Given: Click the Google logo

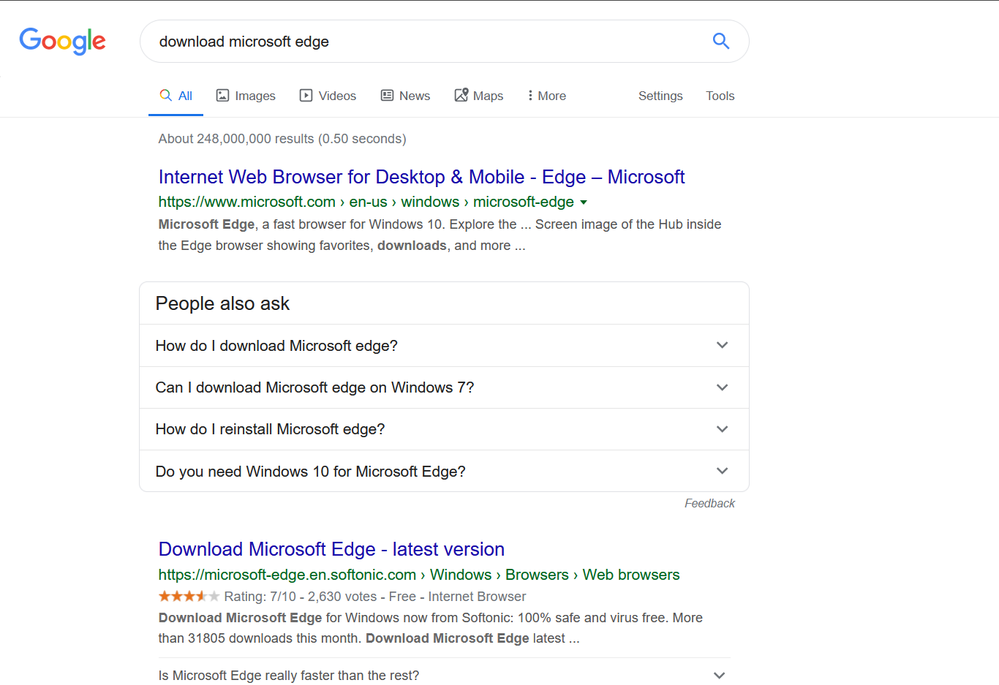Looking at the screenshot, I should pos(62,41).
